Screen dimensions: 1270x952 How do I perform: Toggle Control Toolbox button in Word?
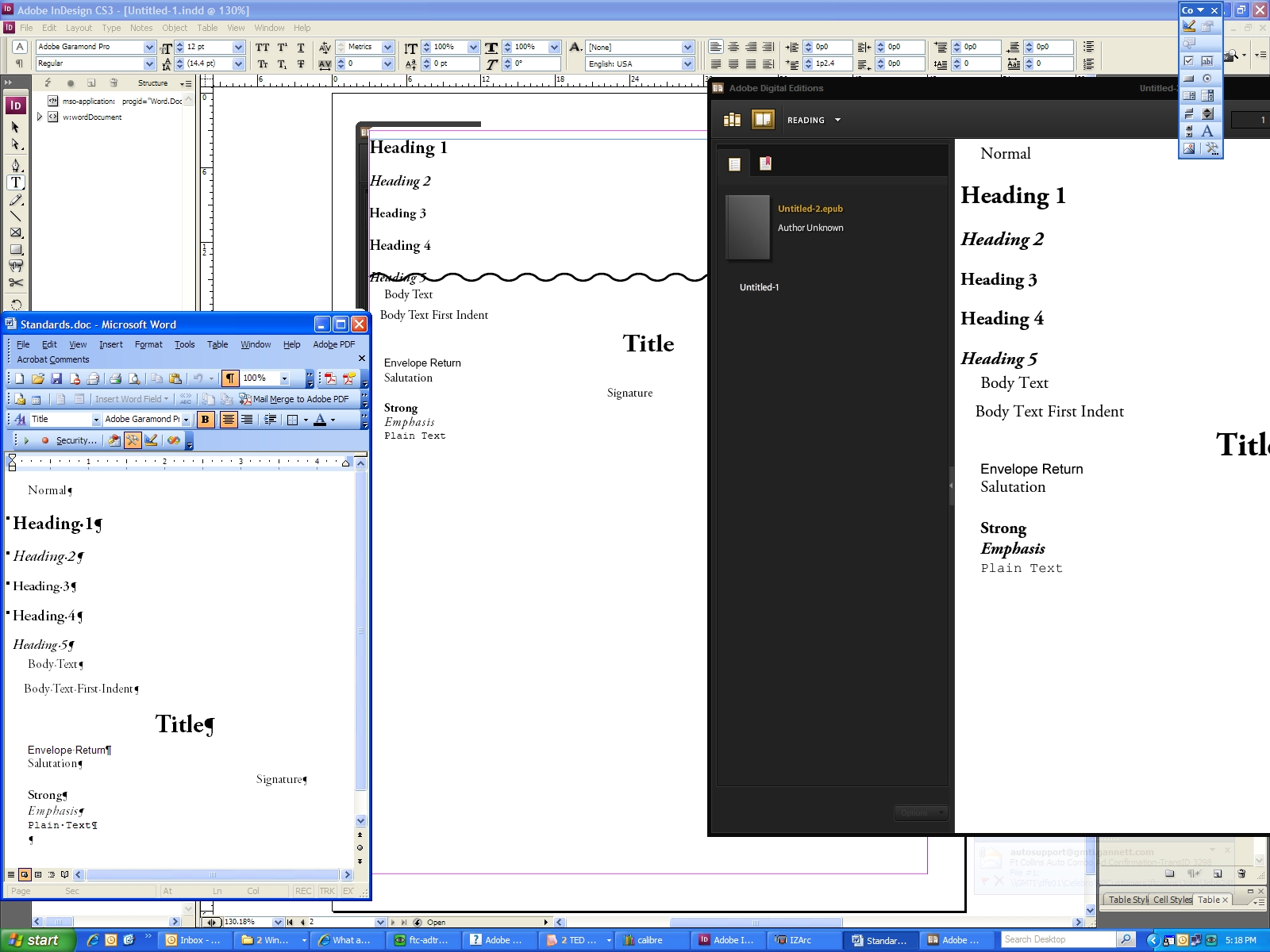133,440
